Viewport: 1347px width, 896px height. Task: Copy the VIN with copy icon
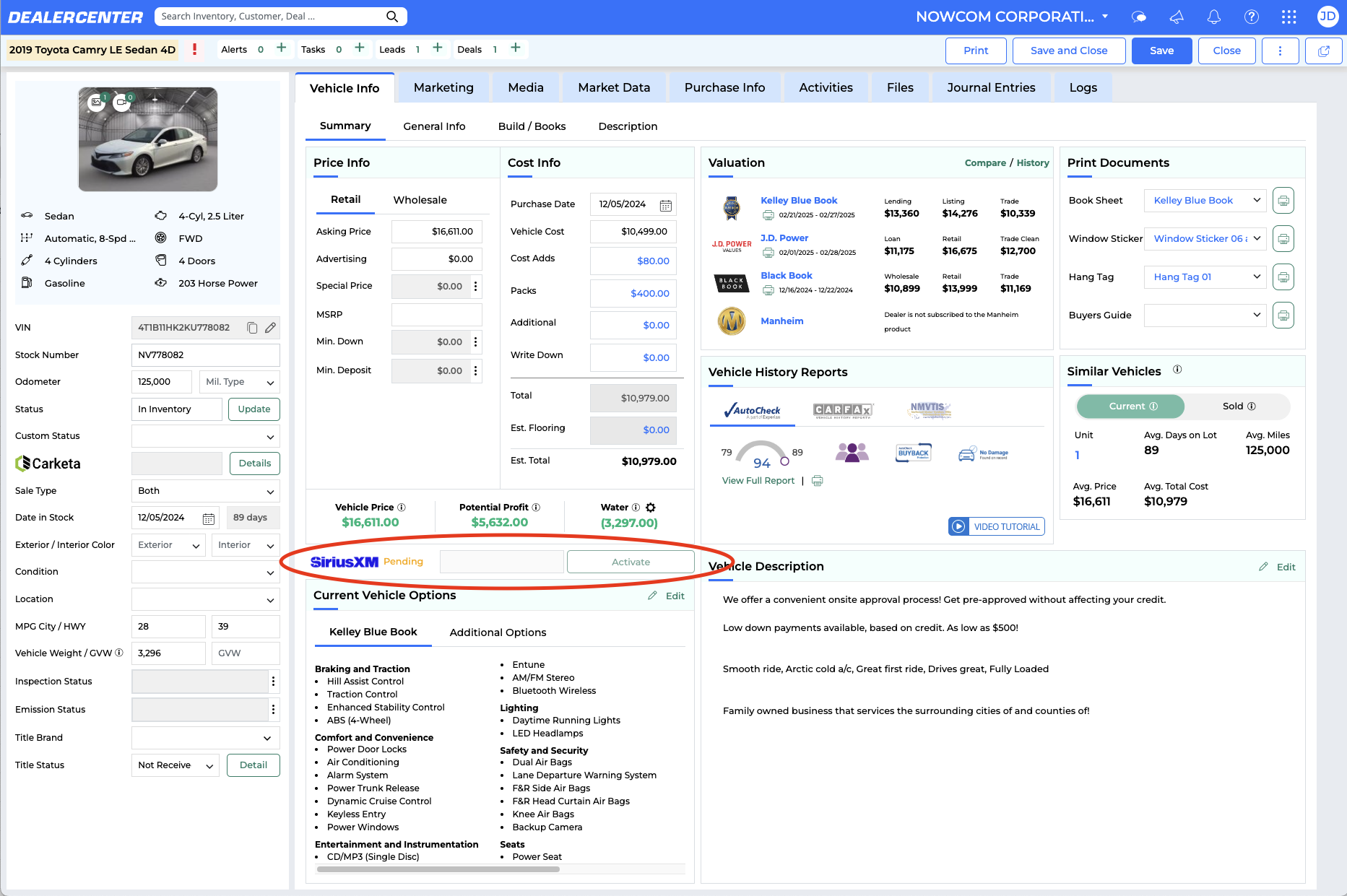point(252,328)
